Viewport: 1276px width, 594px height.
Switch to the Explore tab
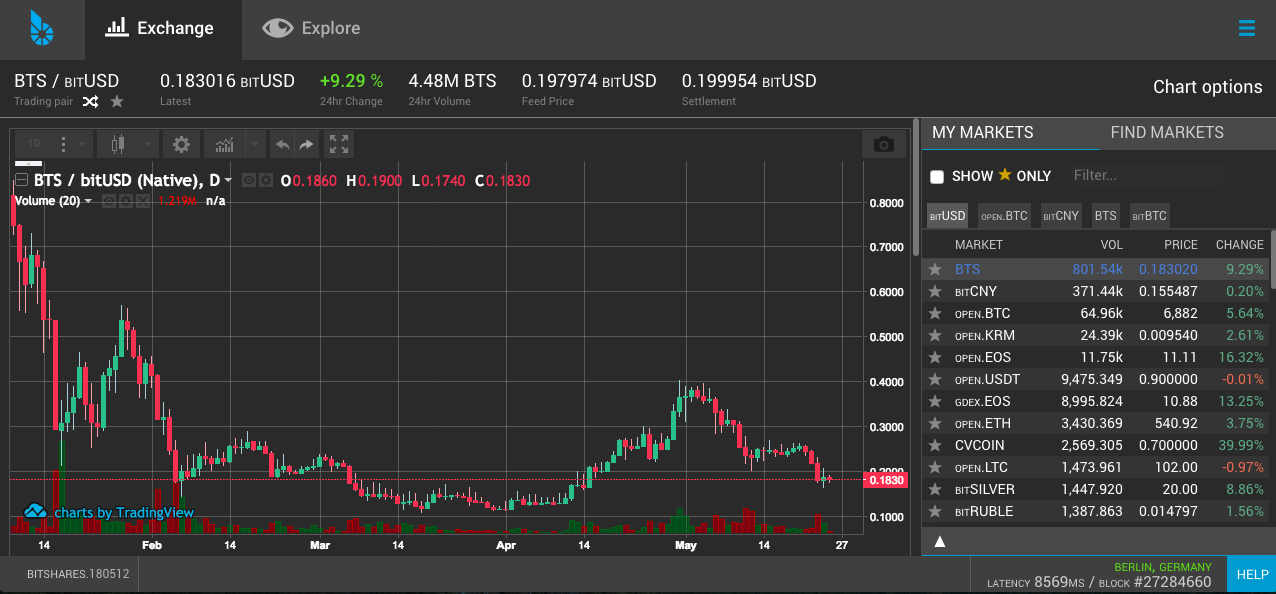tap(311, 29)
